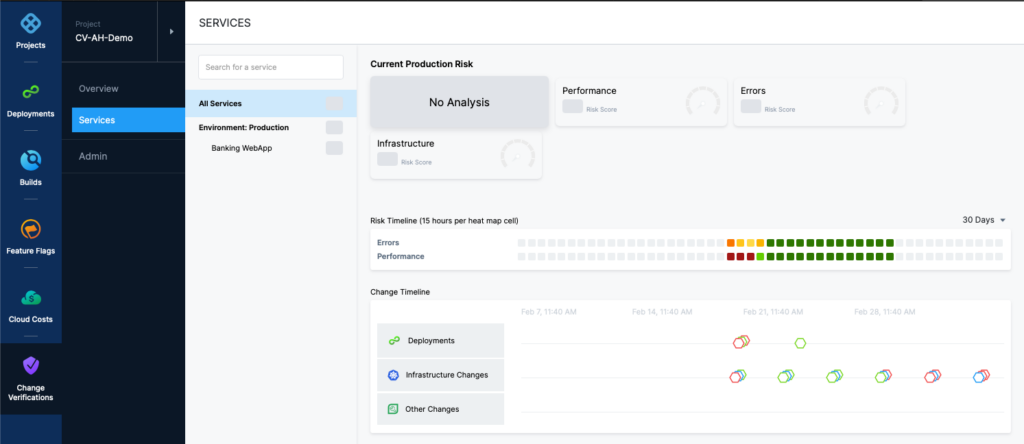Select the Change Verifications shield icon
The height and width of the screenshot is (444, 1024).
[31, 365]
